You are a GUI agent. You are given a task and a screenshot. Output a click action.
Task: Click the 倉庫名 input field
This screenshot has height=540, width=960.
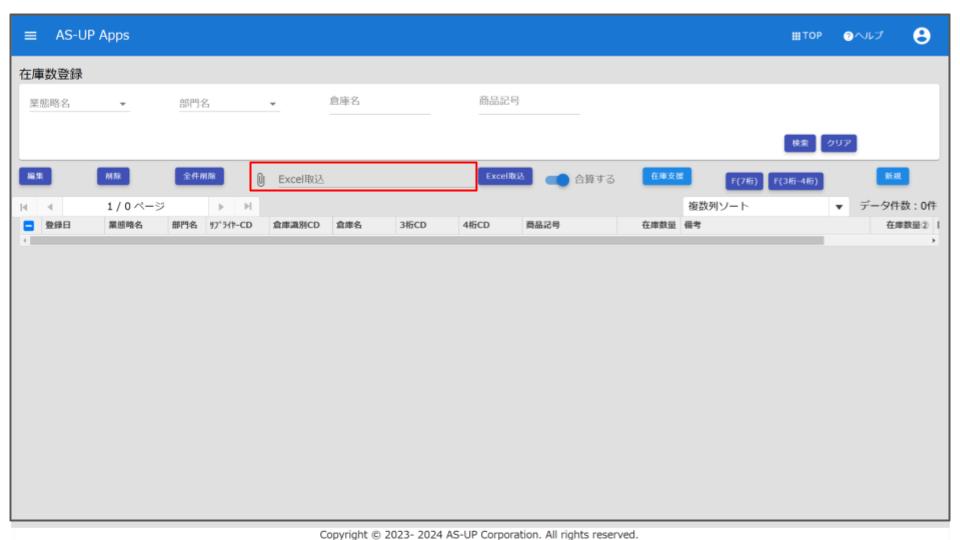click(x=379, y=102)
